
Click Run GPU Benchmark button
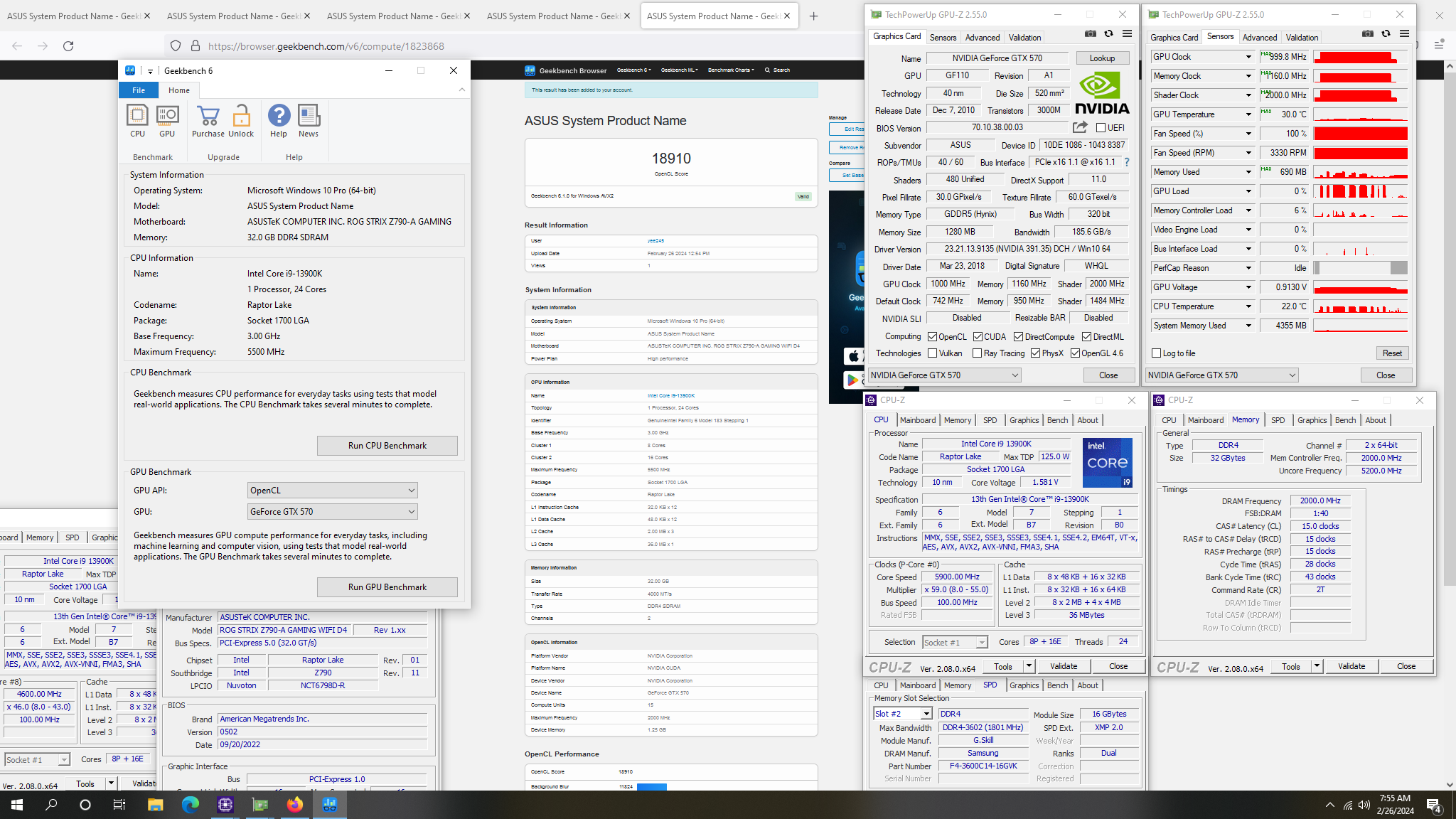tap(387, 587)
